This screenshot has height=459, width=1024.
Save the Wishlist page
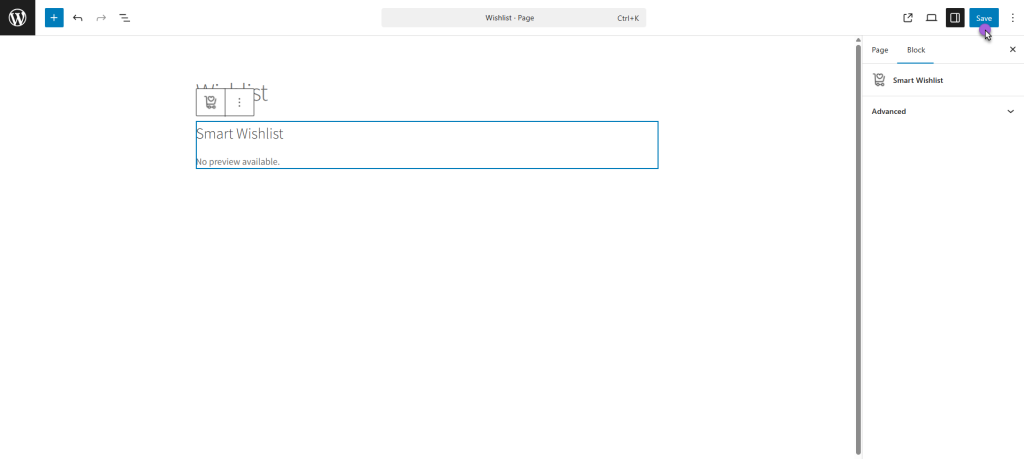983,18
